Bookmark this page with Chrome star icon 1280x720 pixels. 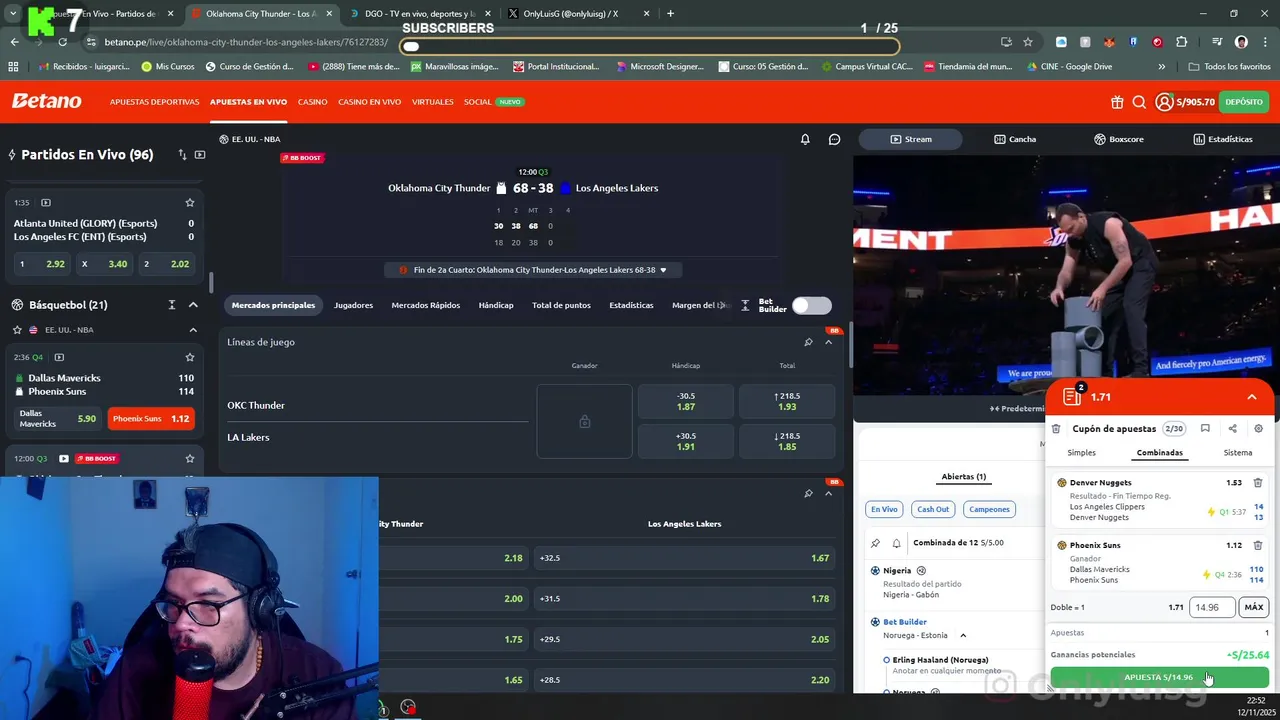(x=1028, y=42)
